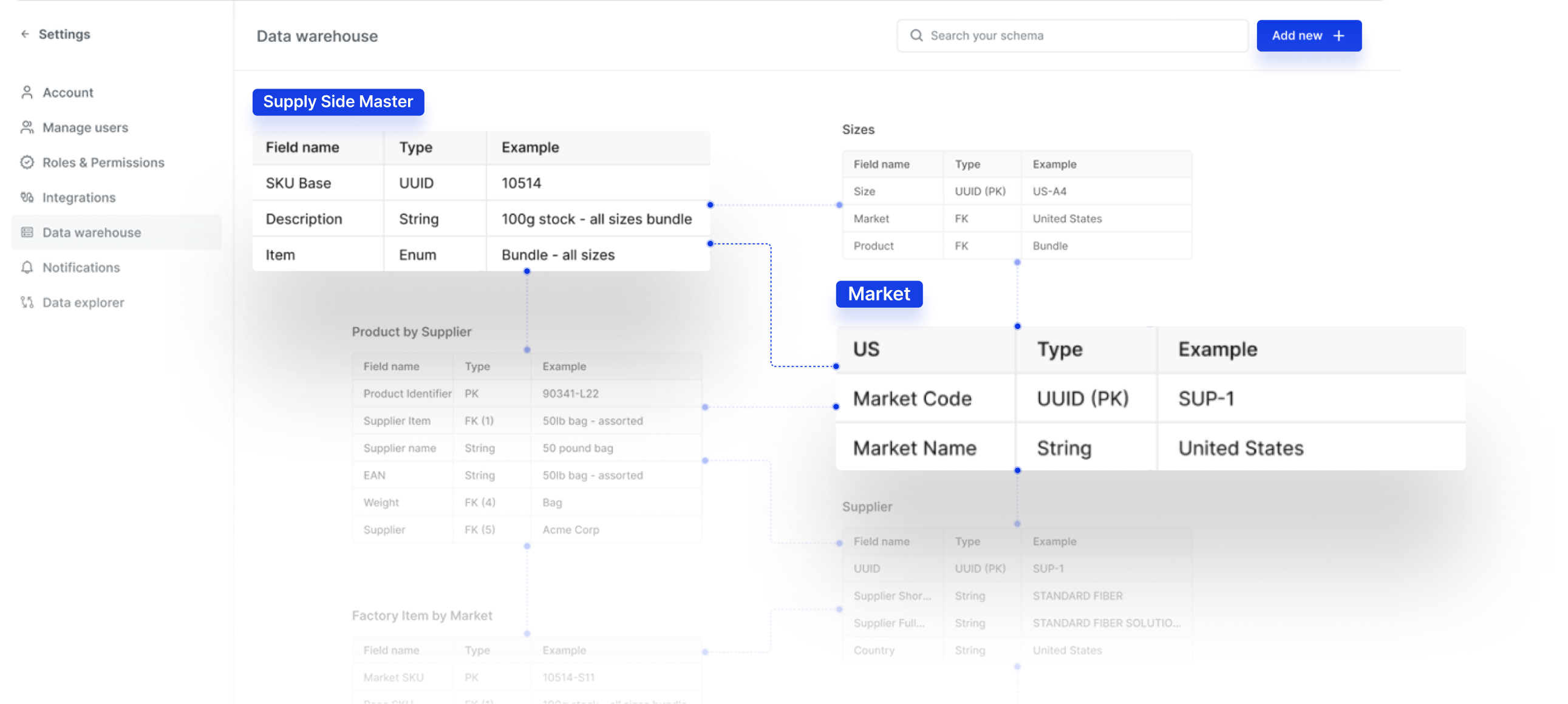1568x704 pixels.
Task: Click the plus icon in Add new
Action: 1338,36
